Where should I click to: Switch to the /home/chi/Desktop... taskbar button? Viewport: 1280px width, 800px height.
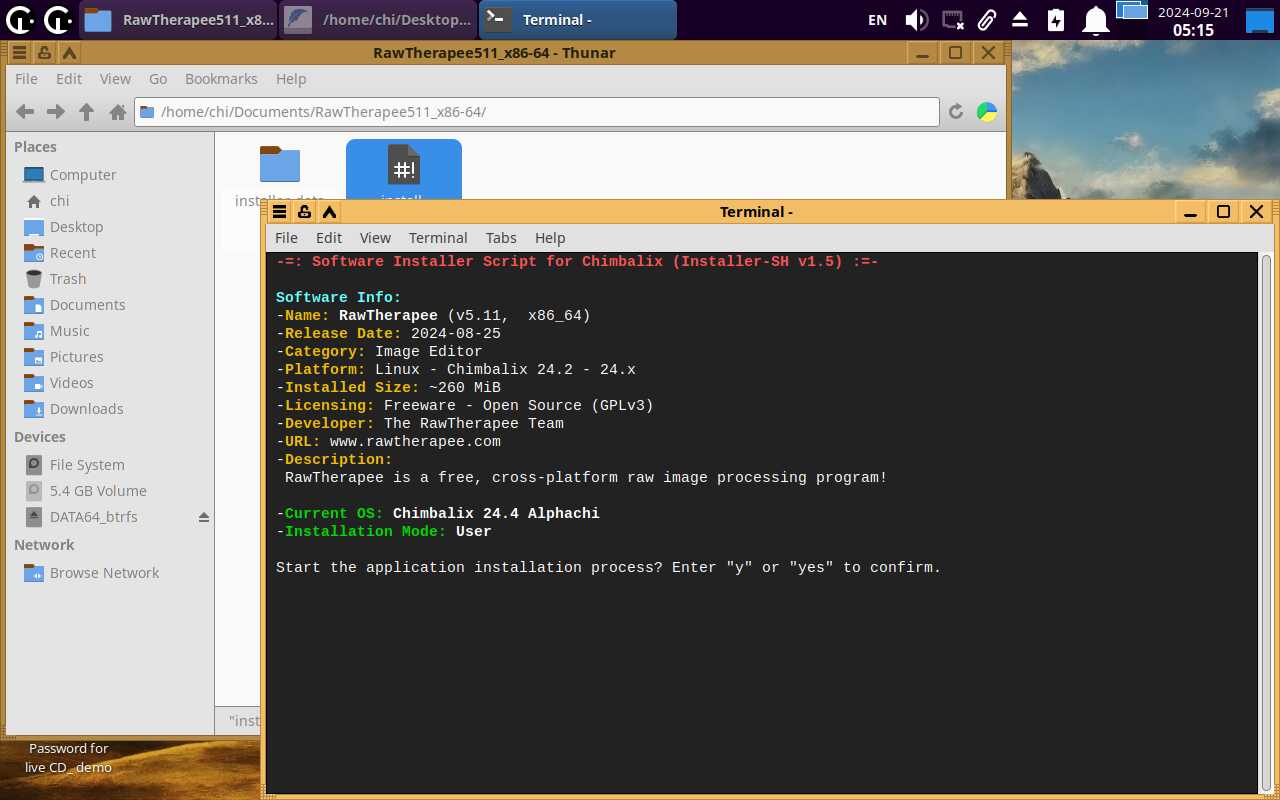point(376,20)
